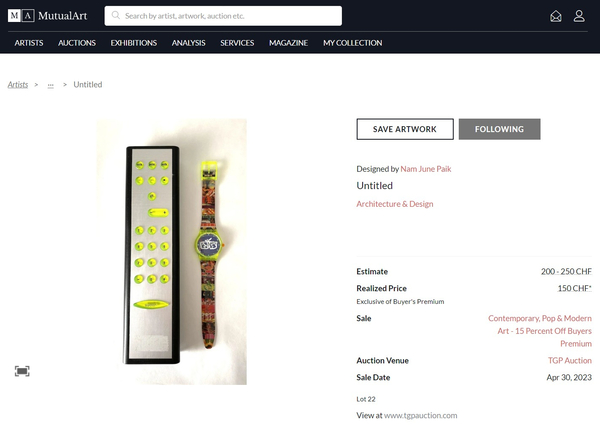Image resolution: width=600 pixels, height=425 pixels.
Task: Click the MutualArt logo
Action: (x=47, y=16)
